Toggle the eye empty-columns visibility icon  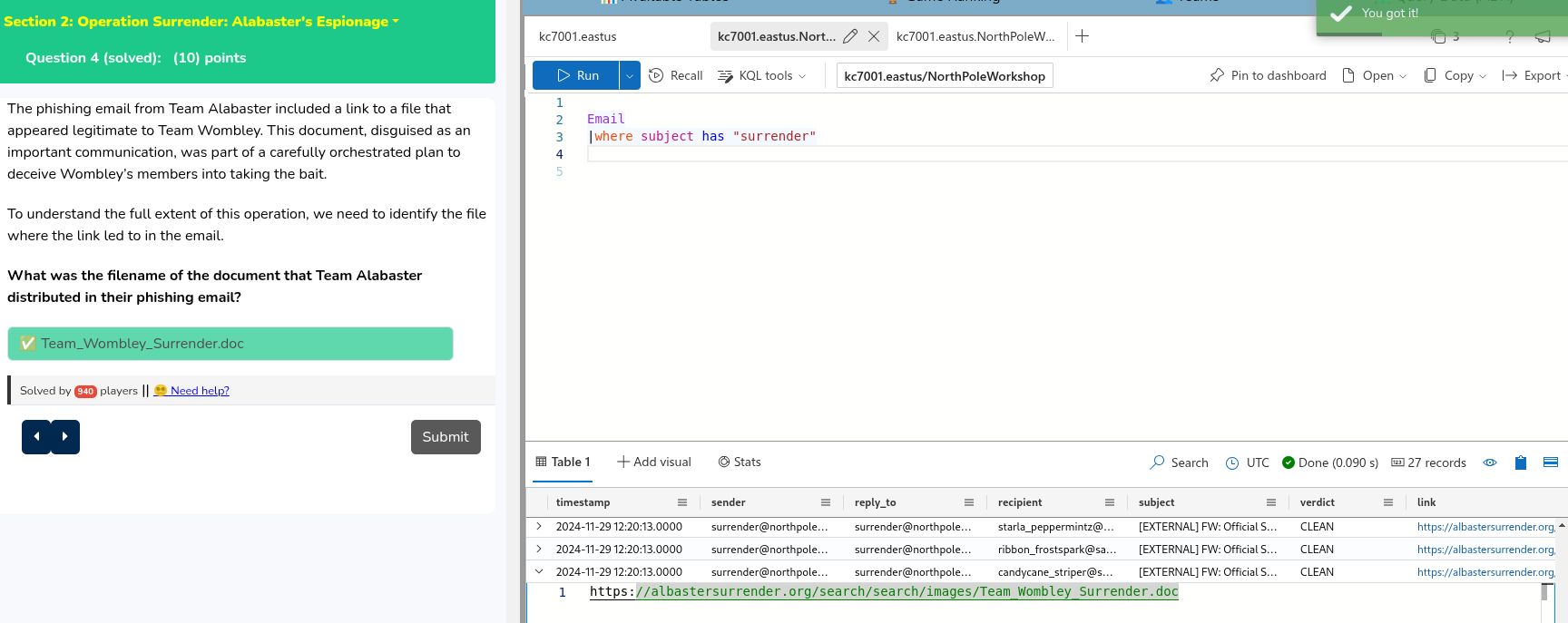pyautogui.click(x=1490, y=462)
